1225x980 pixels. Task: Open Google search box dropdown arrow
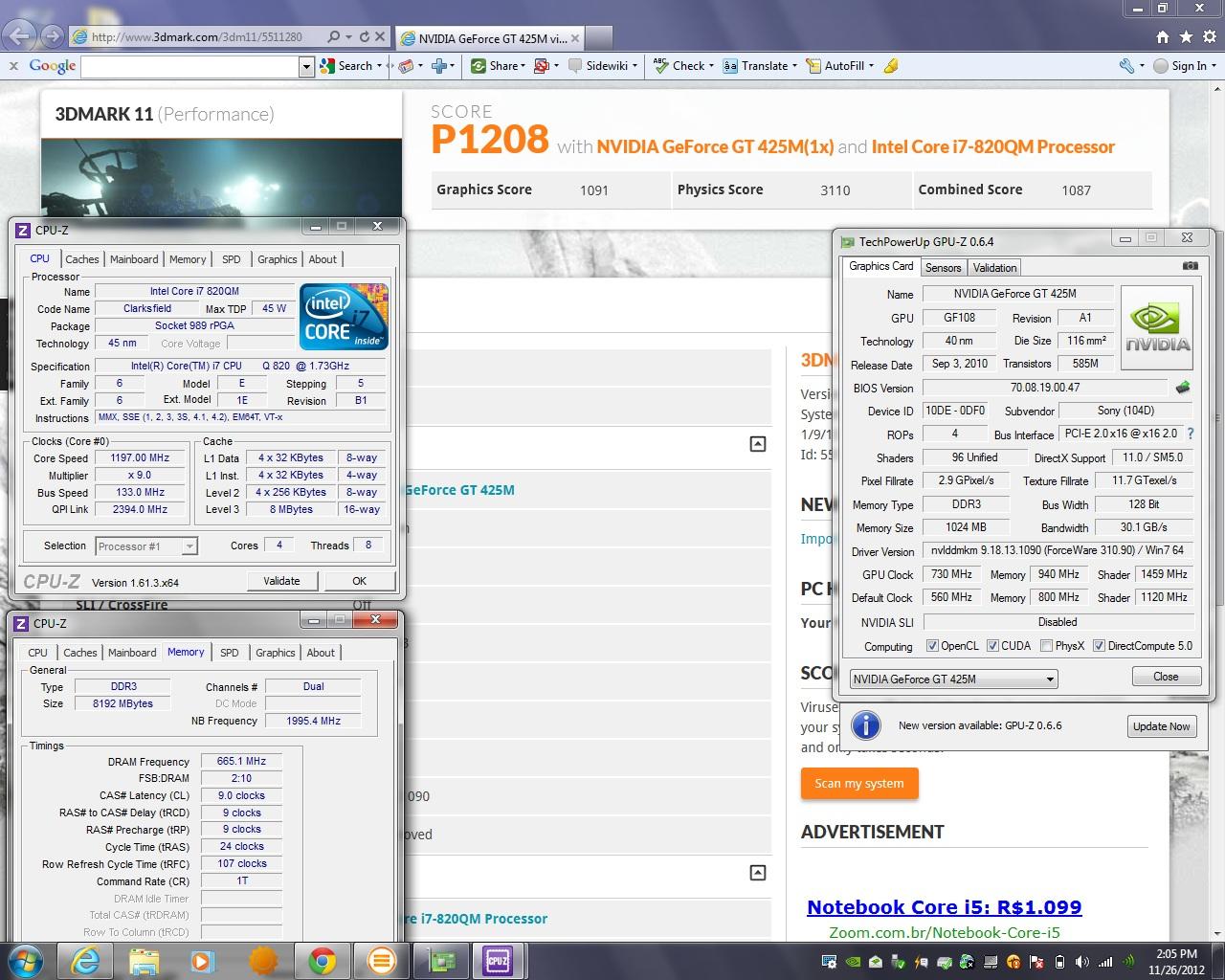point(306,66)
